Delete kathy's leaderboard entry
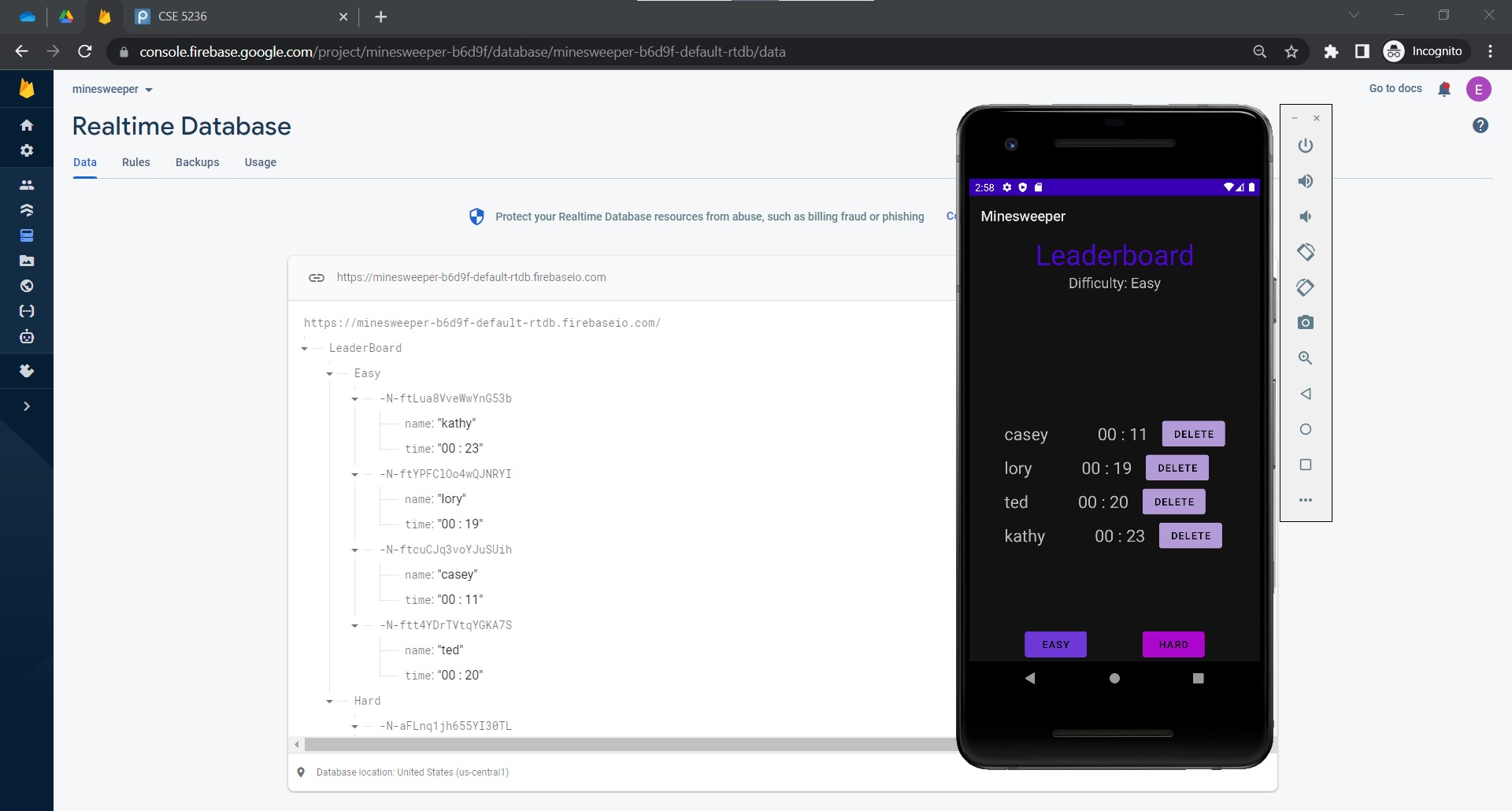The height and width of the screenshot is (811, 1512). click(1191, 535)
